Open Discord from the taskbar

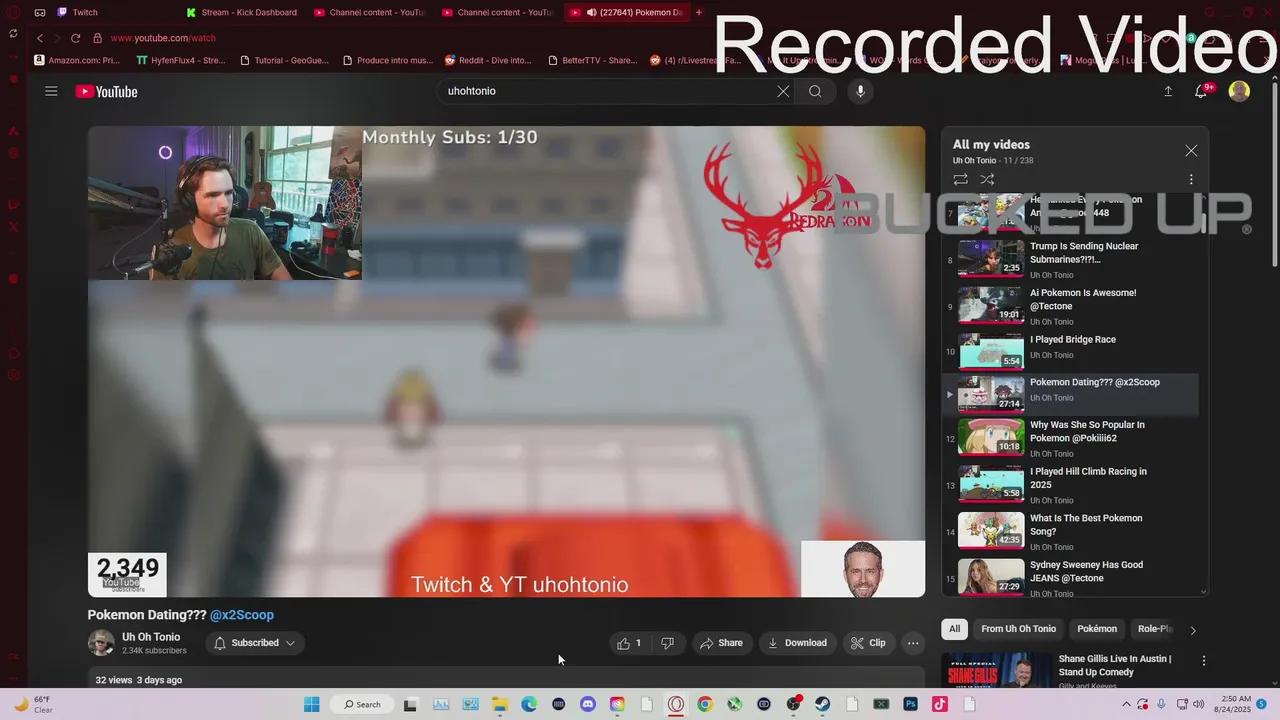coord(588,704)
